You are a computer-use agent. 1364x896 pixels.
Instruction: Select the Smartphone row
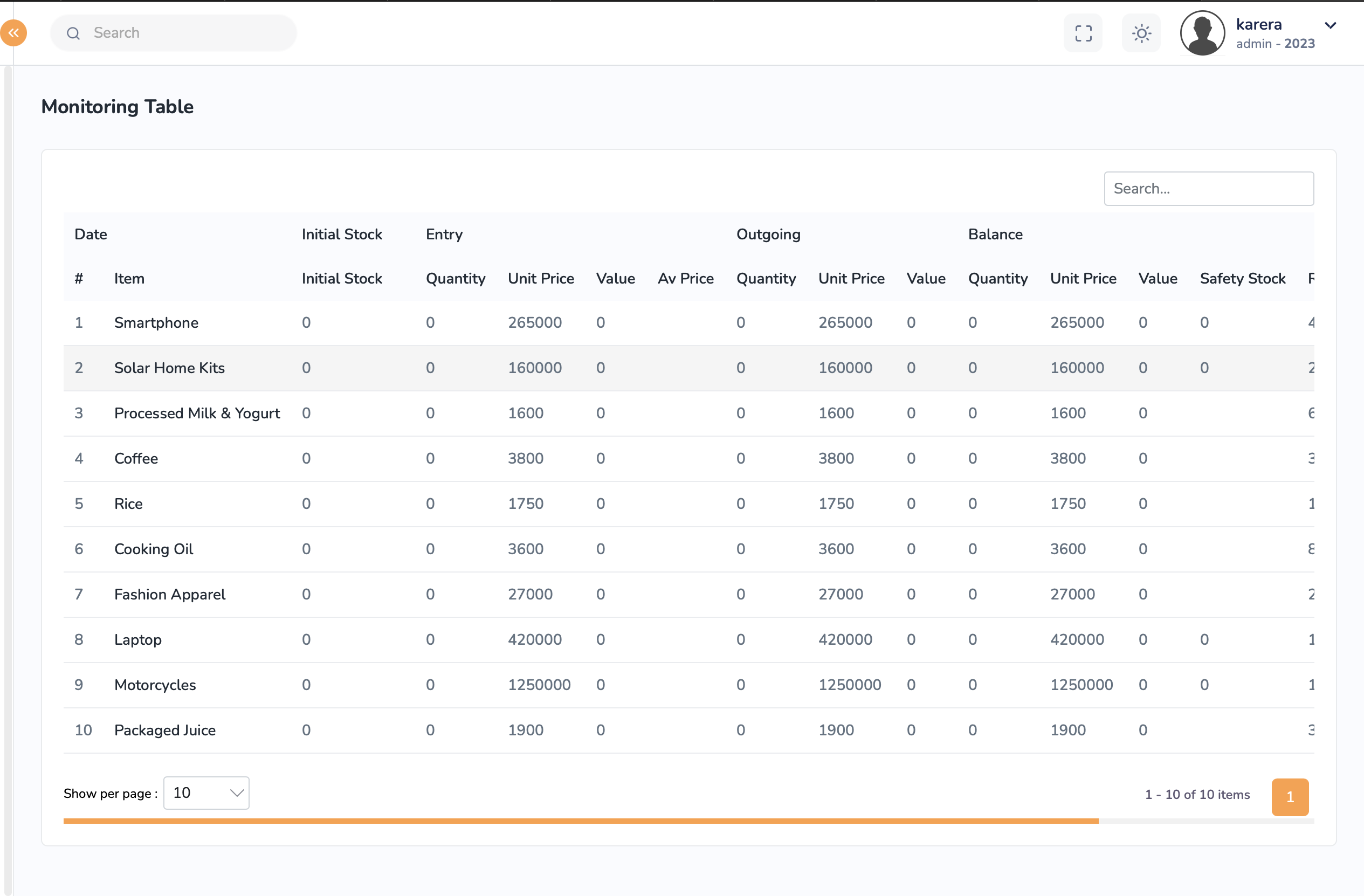tap(156, 323)
